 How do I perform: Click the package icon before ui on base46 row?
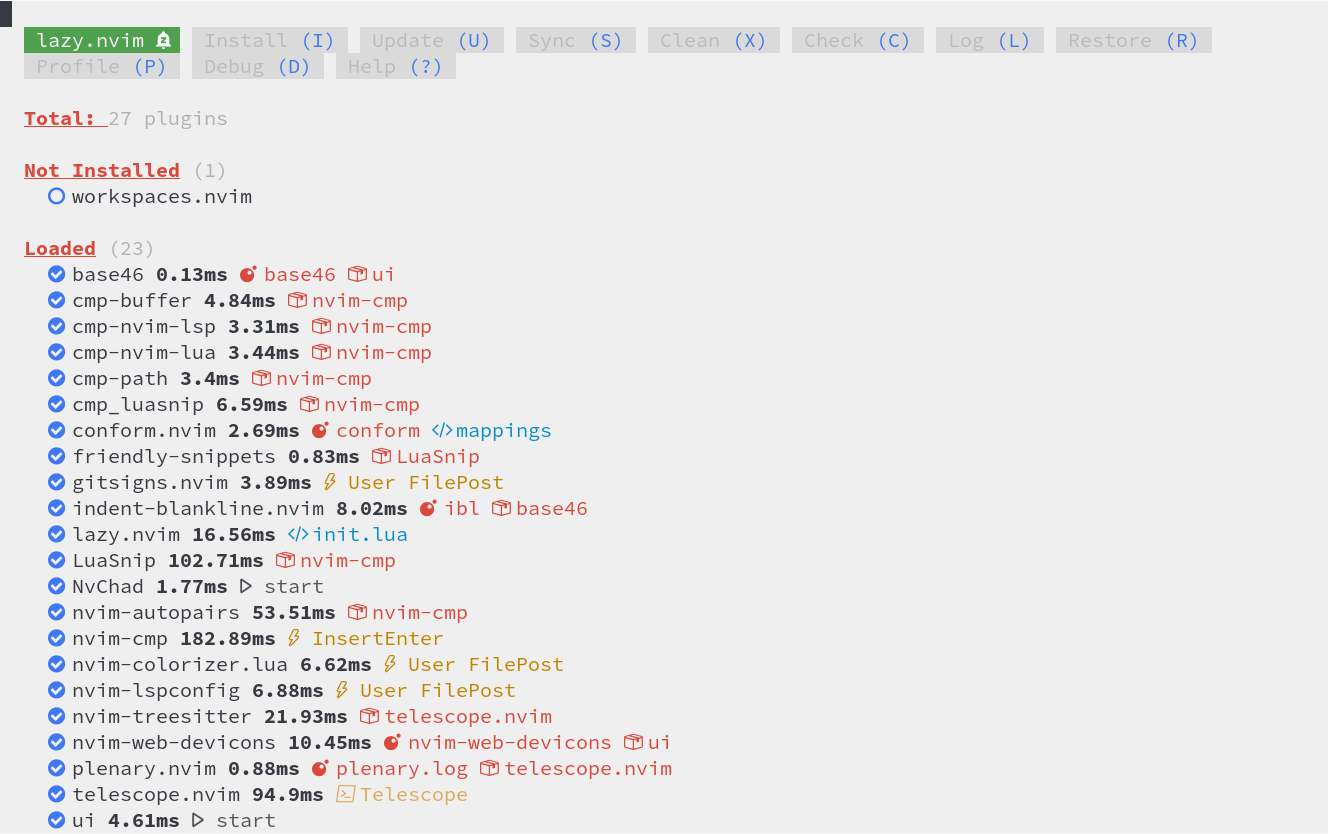[x=357, y=274]
